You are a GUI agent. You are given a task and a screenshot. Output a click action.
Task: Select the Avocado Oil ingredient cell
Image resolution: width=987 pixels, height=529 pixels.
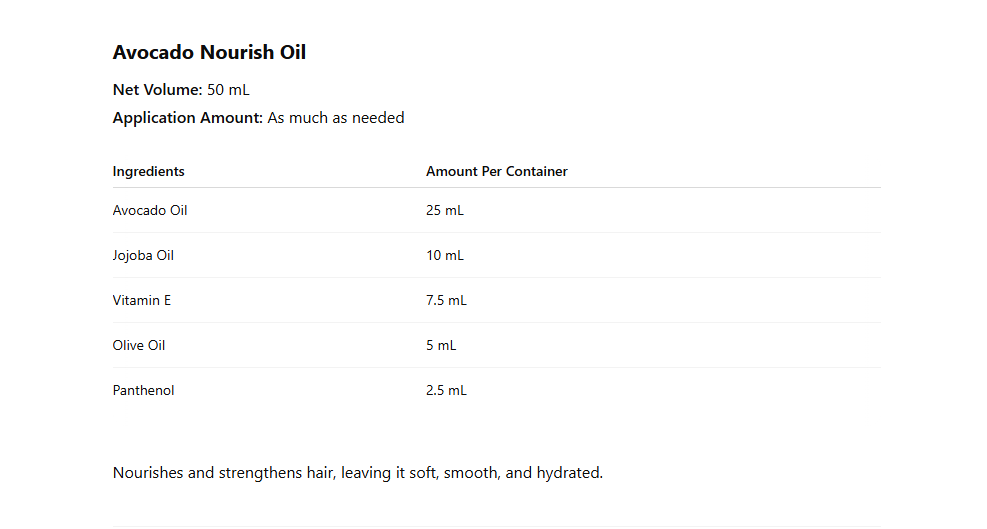(x=150, y=211)
